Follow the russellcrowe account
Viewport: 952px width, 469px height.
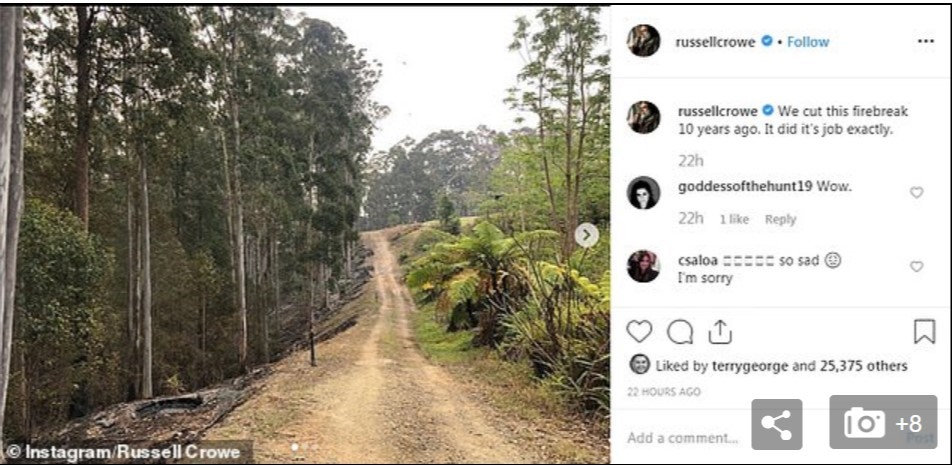(x=808, y=42)
